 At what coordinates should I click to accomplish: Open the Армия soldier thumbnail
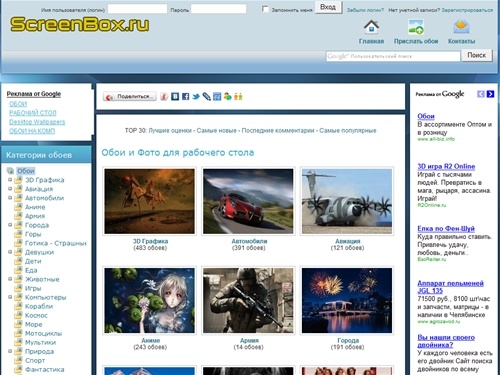248,300
